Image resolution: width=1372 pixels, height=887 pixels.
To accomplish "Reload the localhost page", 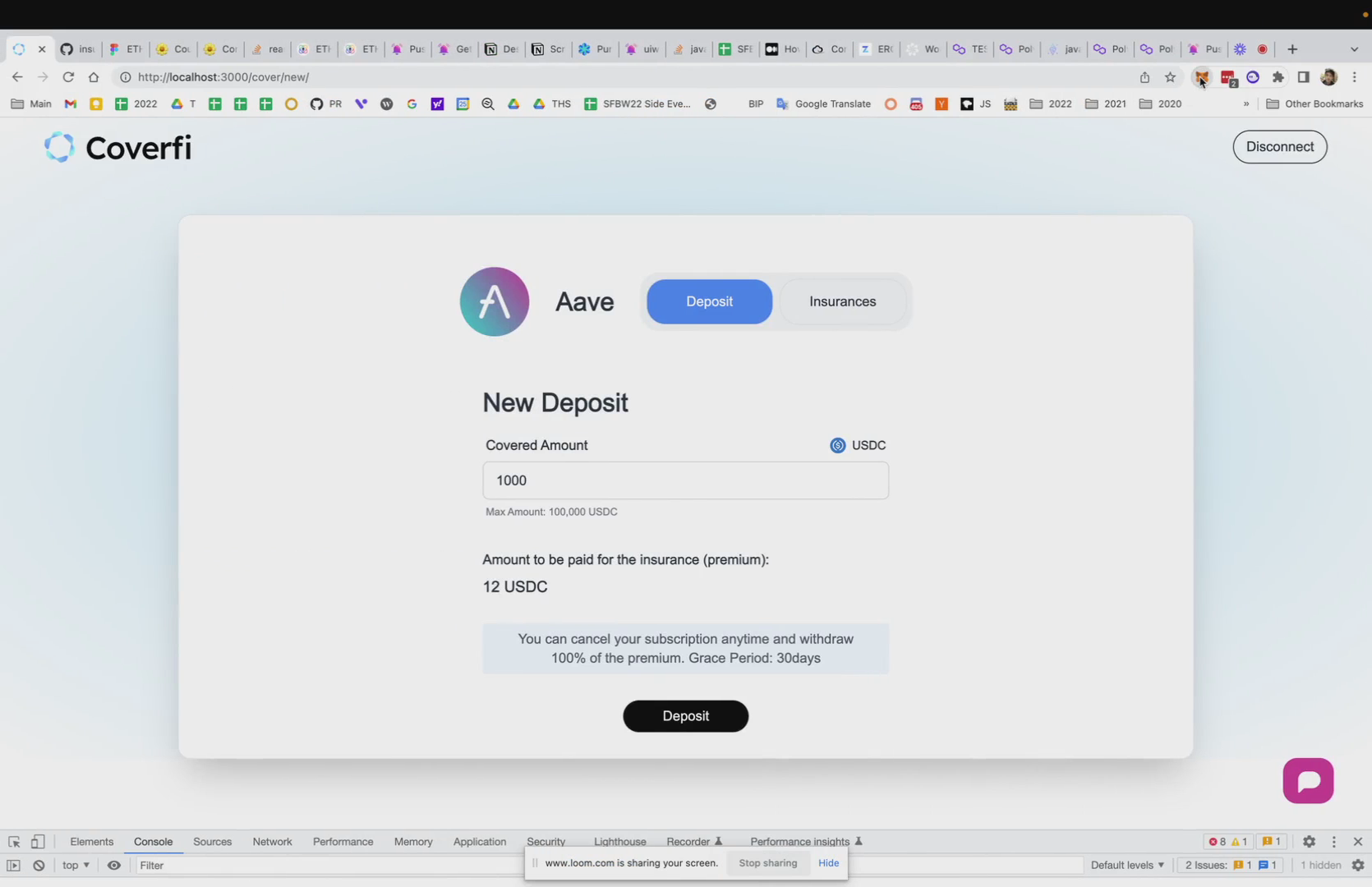I will point(68,77).
